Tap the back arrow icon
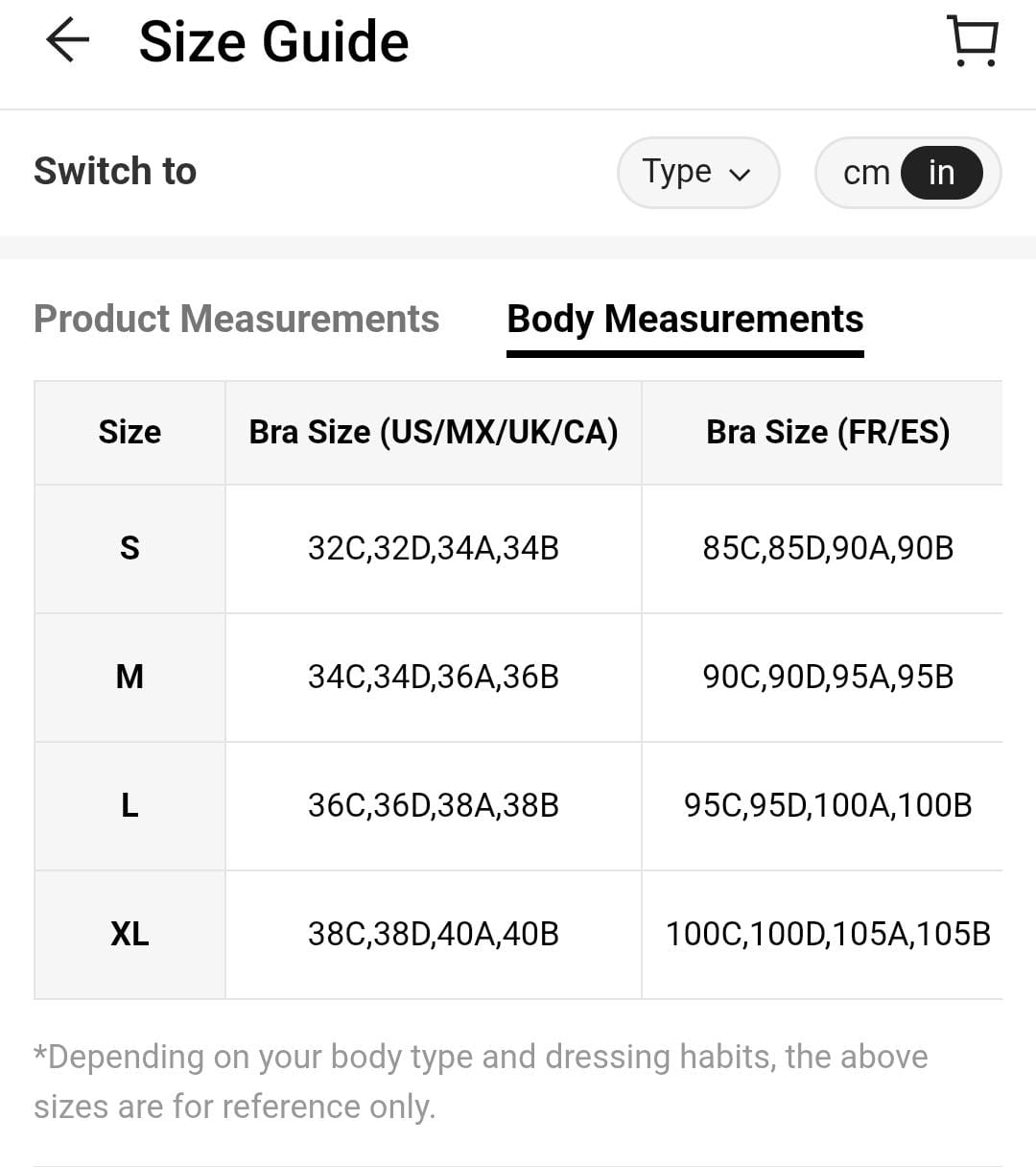 pyautogui.click(x=67, y=41)
